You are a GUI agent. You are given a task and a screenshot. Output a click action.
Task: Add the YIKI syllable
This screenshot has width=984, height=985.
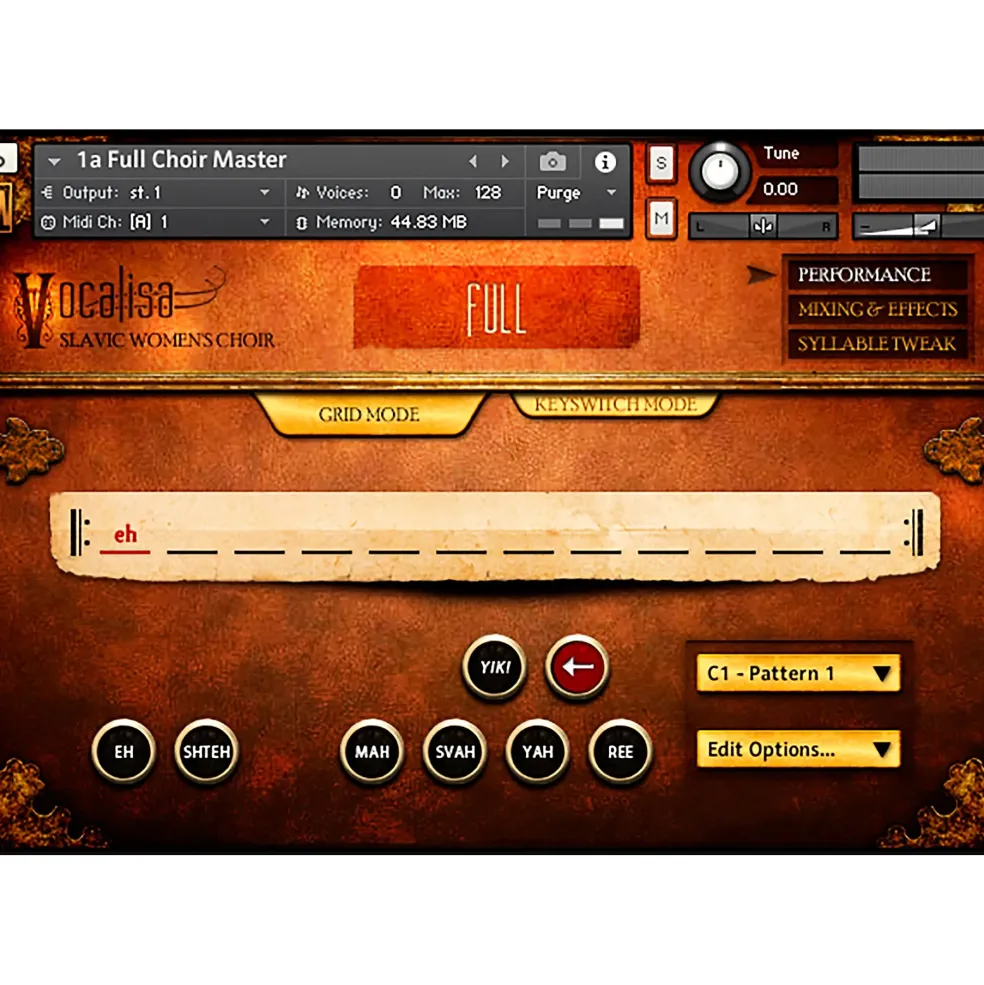(x=495, y=667)
